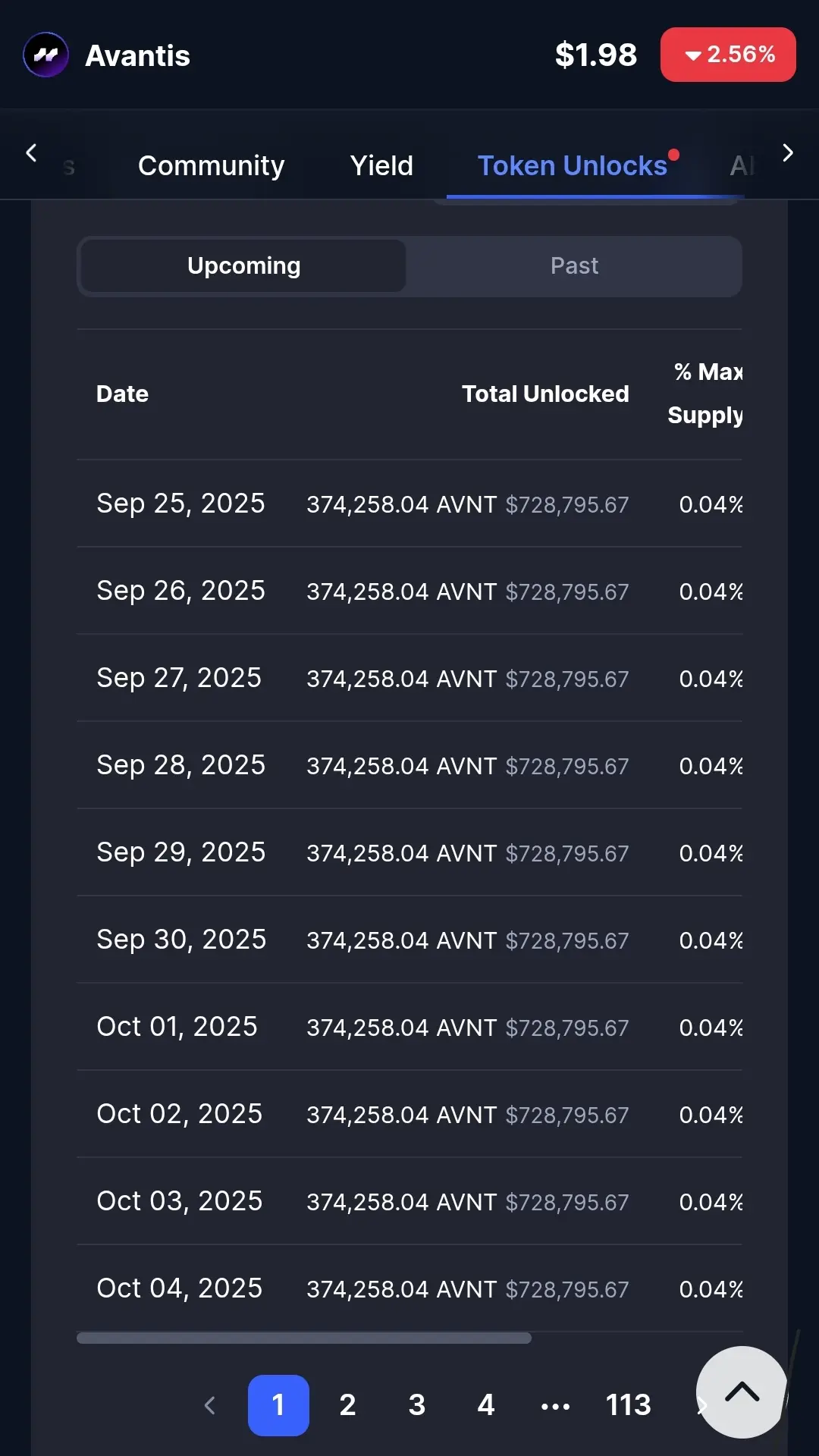This screenshot has width=819, height=1456.
Task: Go to page 2
Action: (347, 1405)
